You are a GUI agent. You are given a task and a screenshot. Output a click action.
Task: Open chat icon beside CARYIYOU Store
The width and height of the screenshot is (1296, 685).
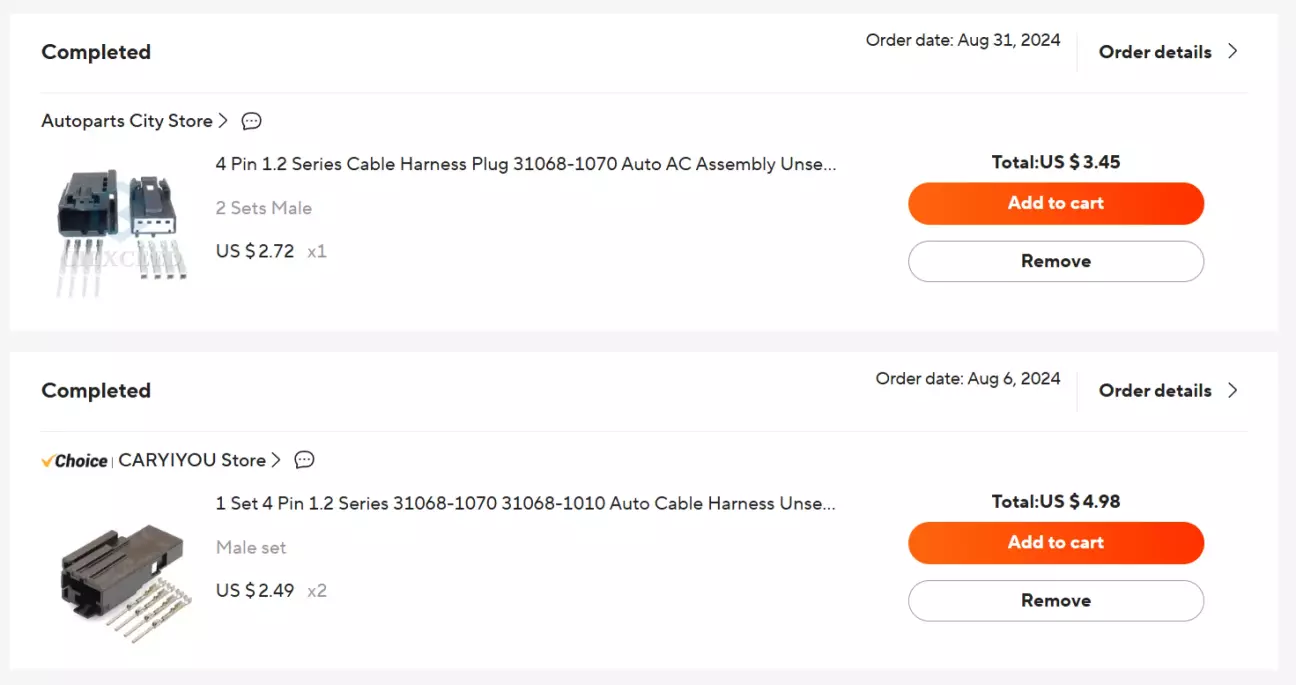pyautogui.click(x=305, y=460)
